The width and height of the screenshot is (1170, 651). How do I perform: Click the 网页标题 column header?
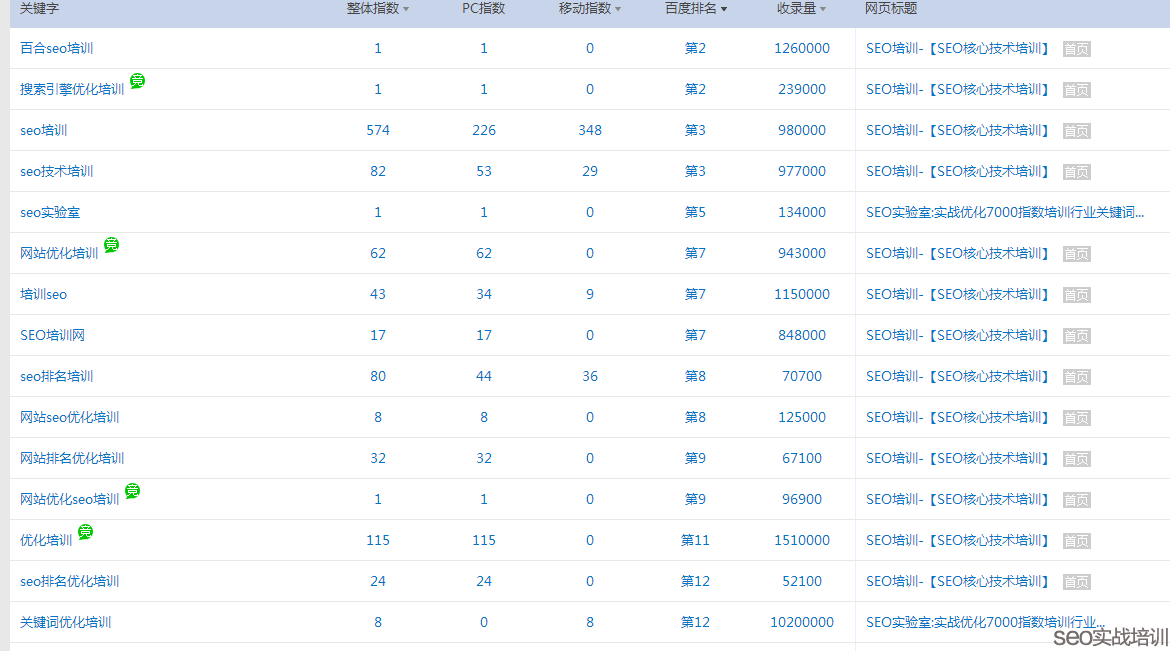pos(891,9)
